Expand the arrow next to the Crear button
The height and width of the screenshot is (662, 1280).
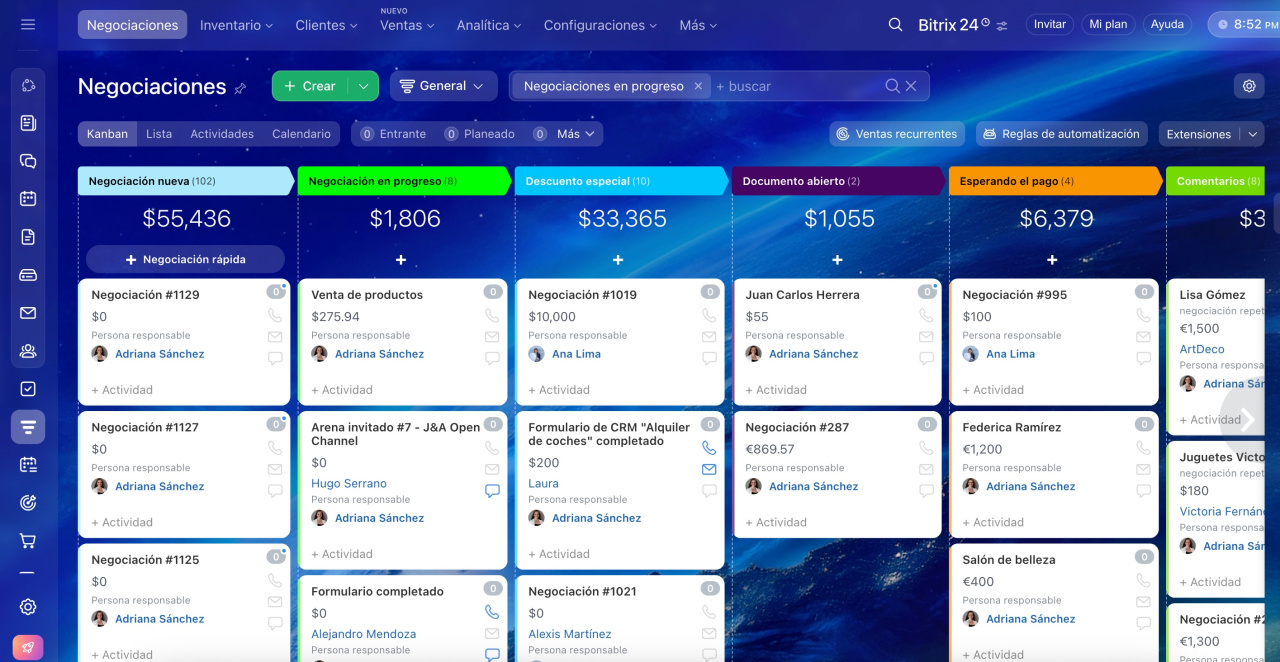click(363, 86)
